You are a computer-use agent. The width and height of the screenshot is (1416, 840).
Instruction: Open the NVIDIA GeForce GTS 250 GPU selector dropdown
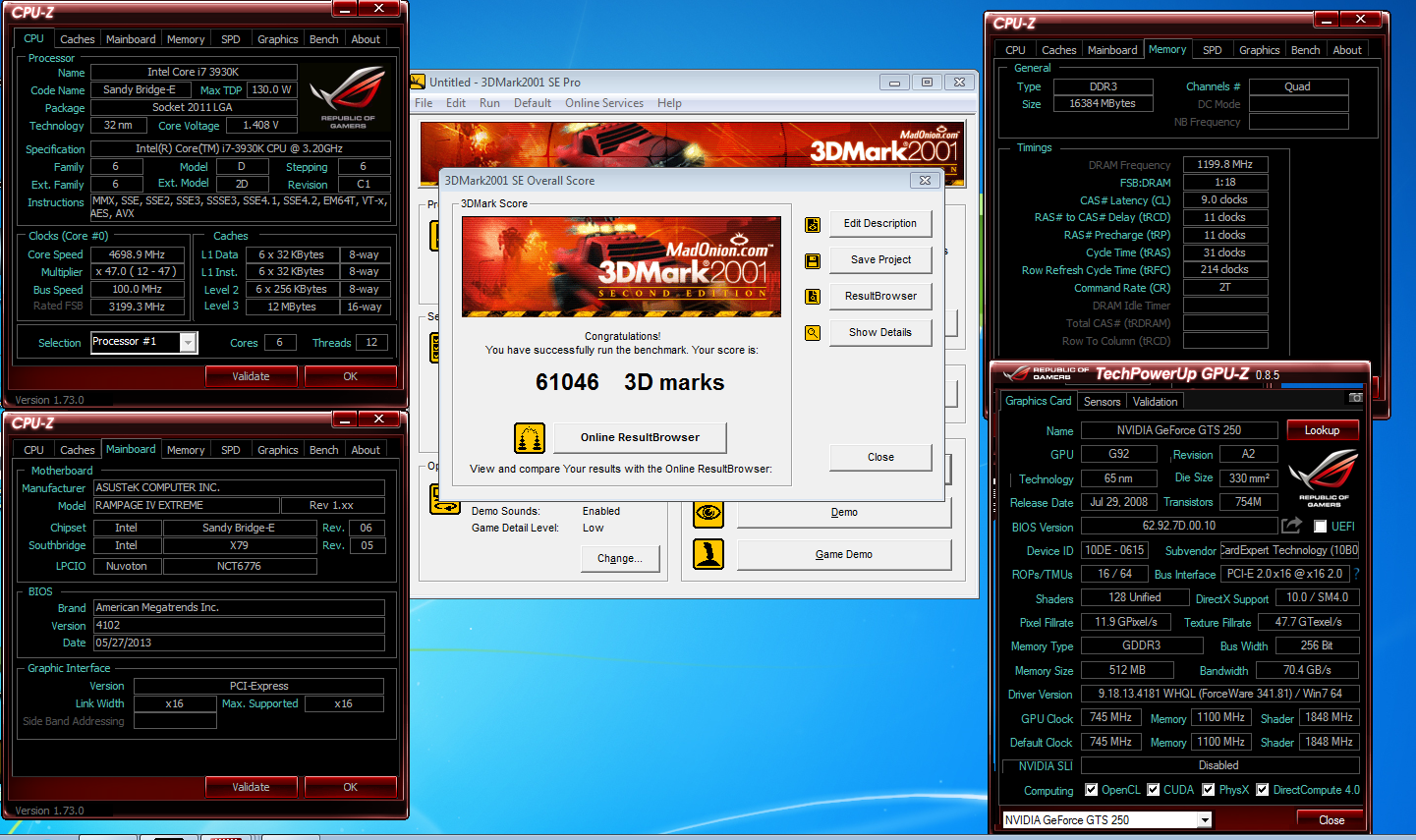click(x=1205, y=820)
